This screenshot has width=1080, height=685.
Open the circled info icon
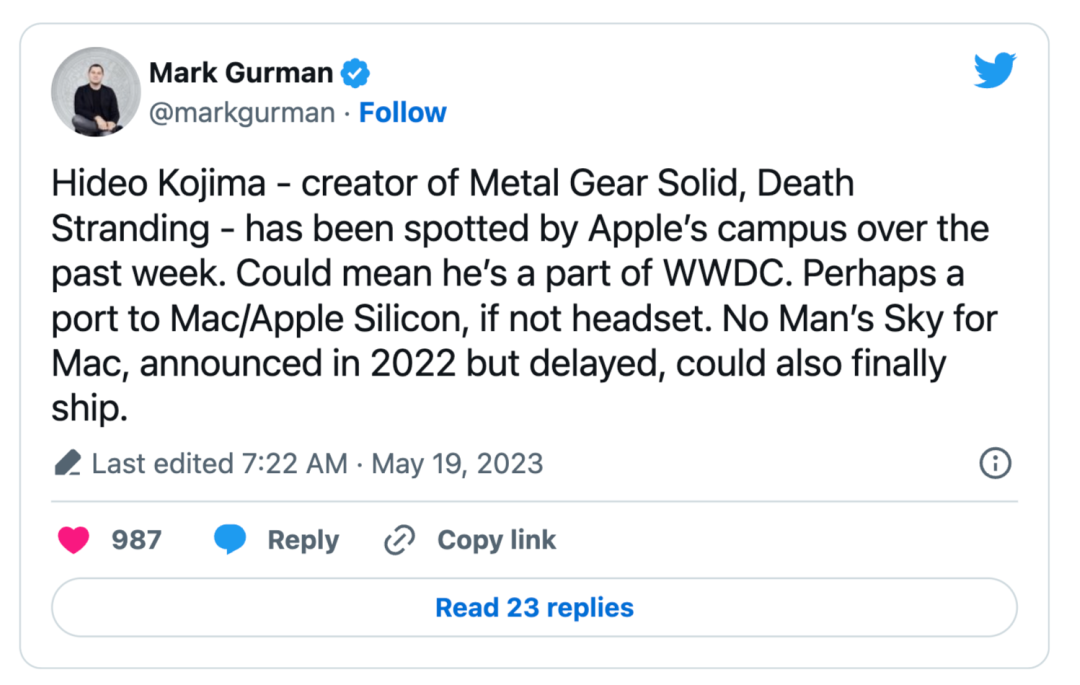point(995,464)
